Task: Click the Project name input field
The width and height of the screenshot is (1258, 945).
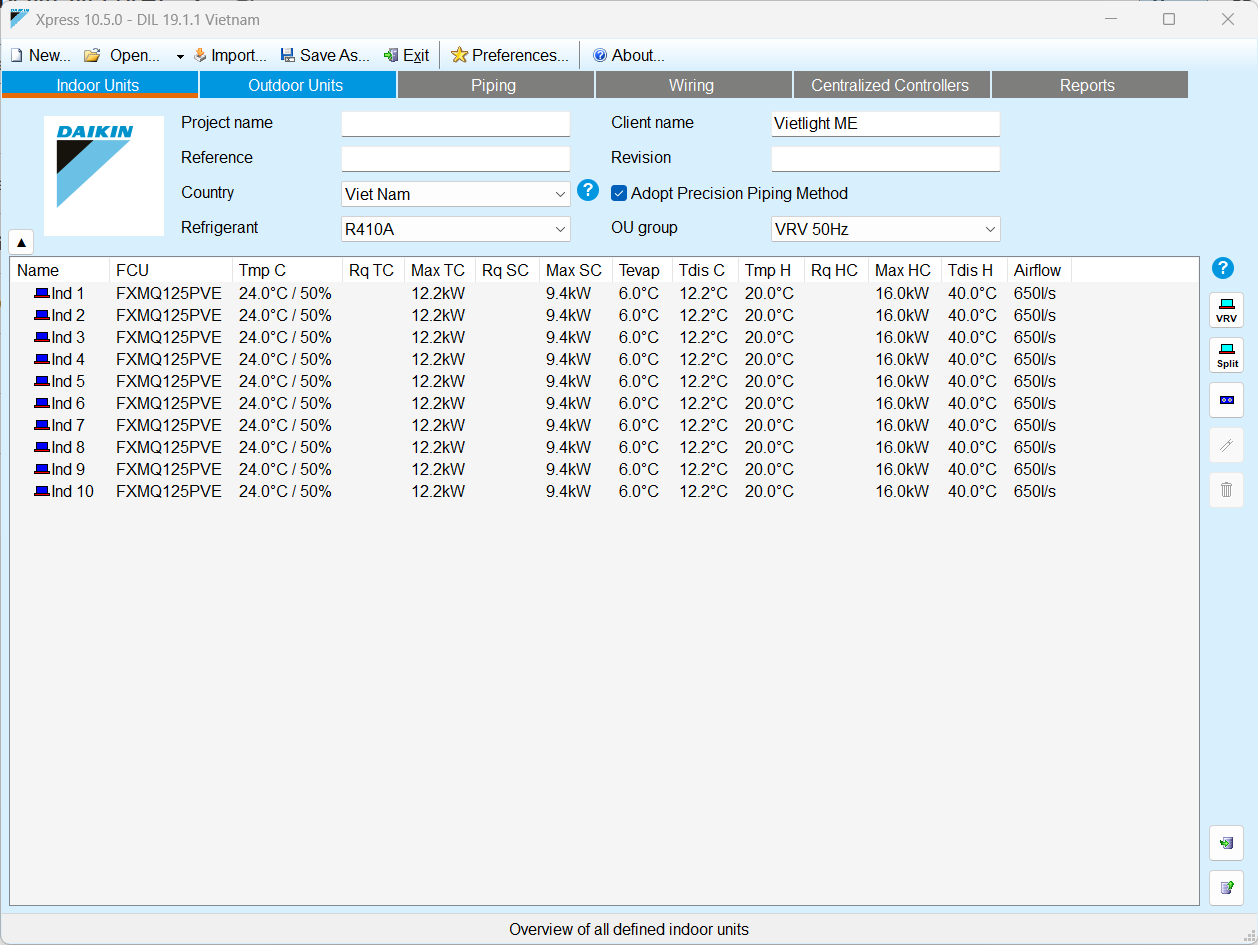Action: (x=456, y=124)
